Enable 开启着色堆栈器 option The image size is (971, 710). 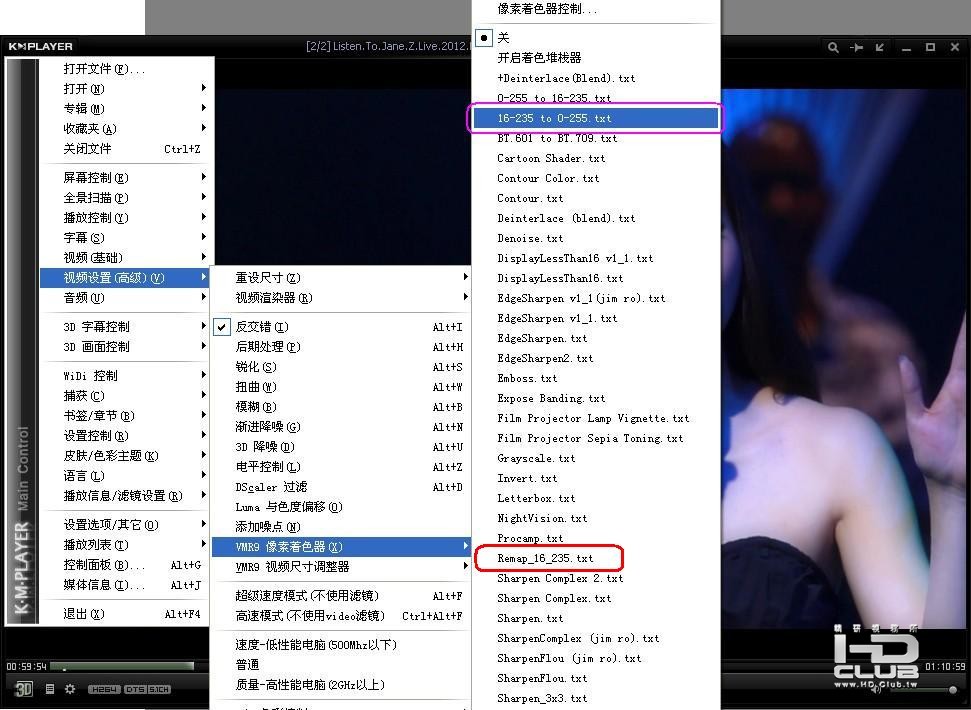(x=595, y=58)
